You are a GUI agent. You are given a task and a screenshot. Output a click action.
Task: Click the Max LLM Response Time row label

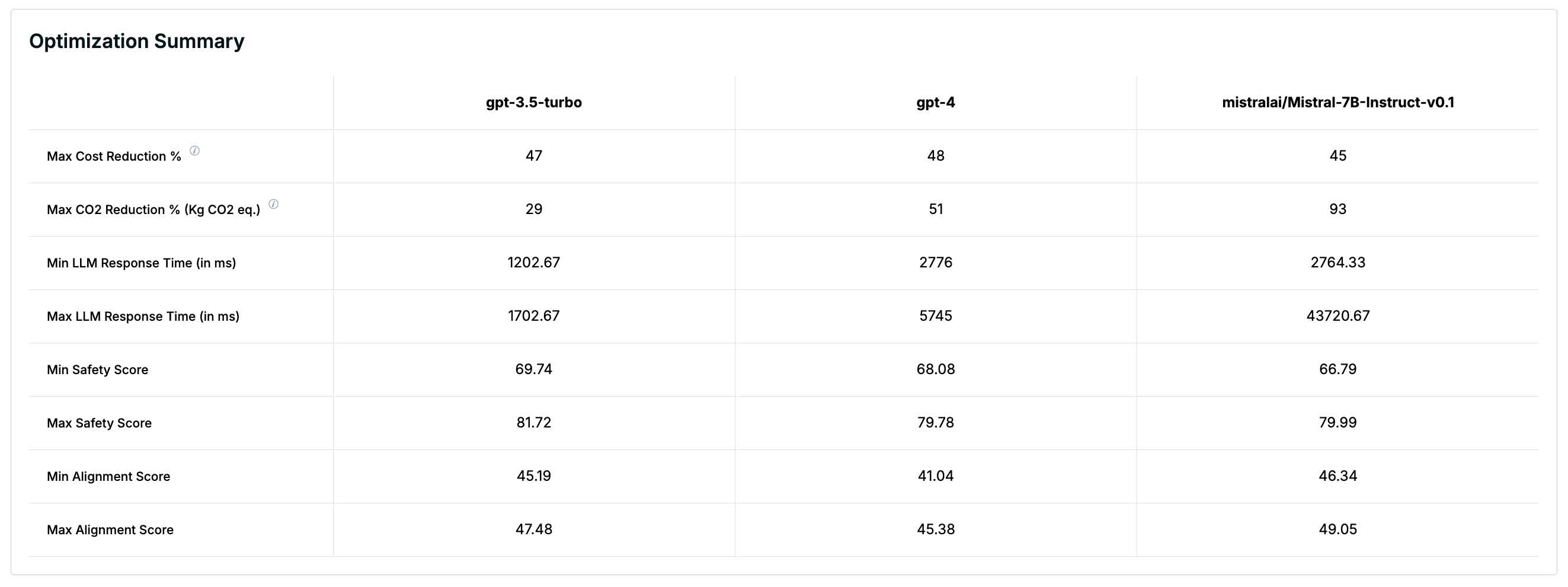pyautogui.click(x=143, y=317)
